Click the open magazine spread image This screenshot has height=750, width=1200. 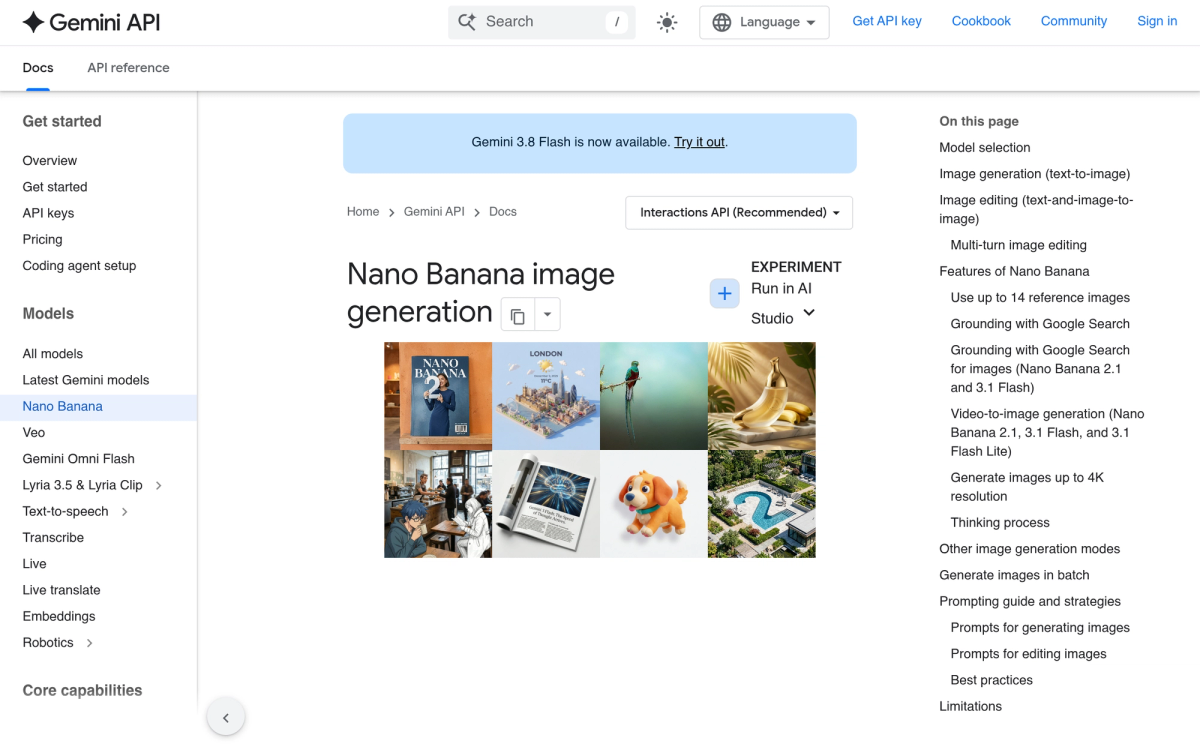(546, 504)
